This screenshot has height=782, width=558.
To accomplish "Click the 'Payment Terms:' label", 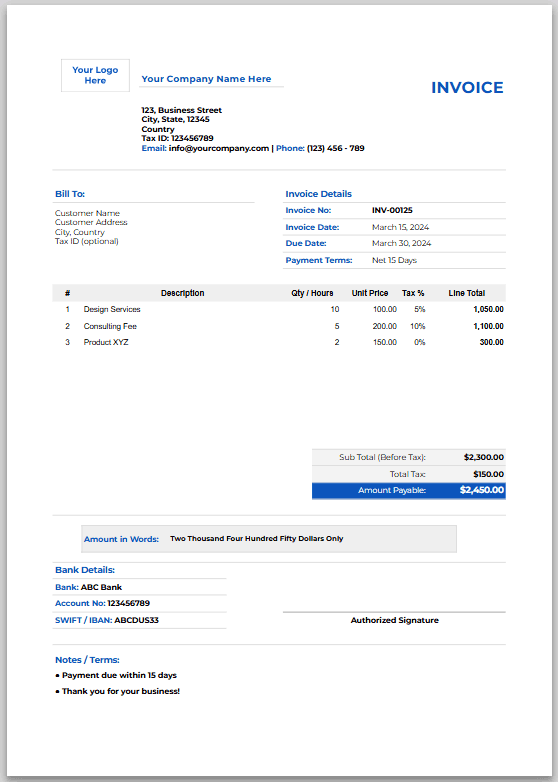I will [x=319, y=260].
